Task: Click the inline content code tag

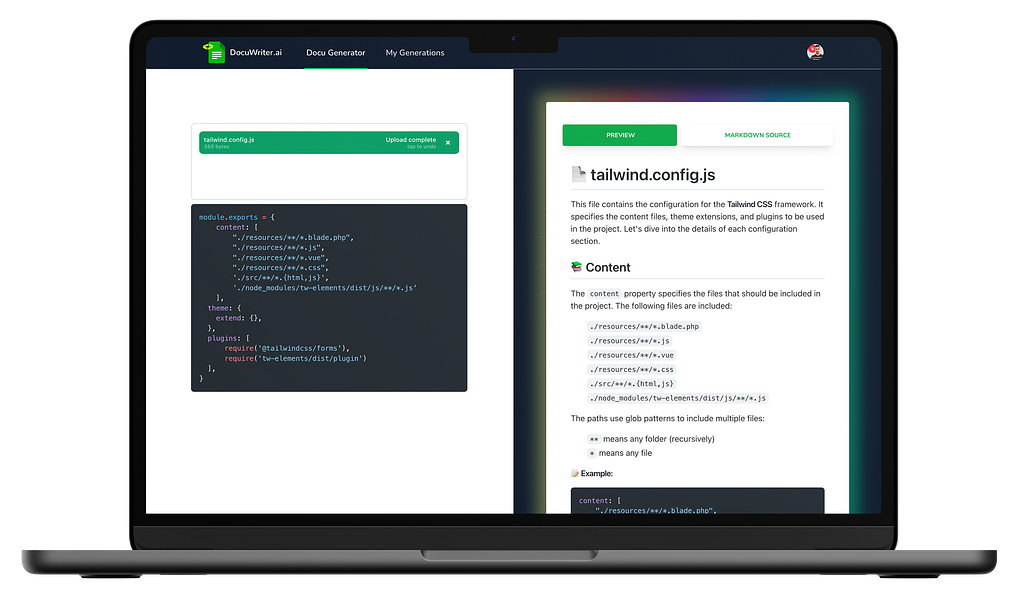Action: coord(604,294)
